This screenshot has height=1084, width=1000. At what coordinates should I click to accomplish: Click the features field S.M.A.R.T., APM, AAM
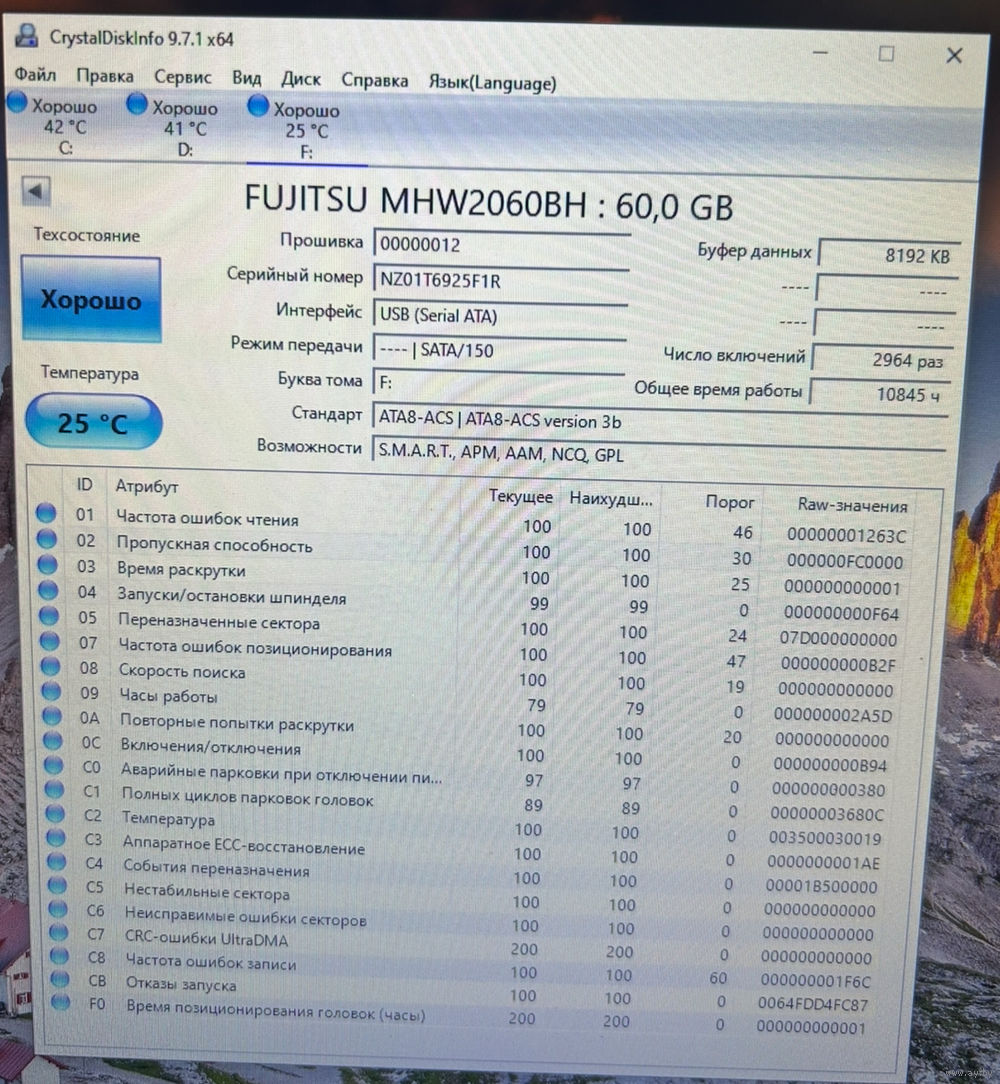tap(658, 454)
